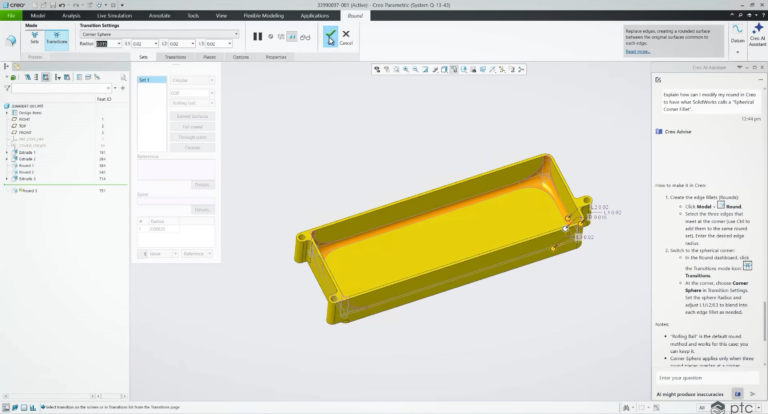Click the Zoom In icon in graphics toolbar

click(x=406, y=70)
